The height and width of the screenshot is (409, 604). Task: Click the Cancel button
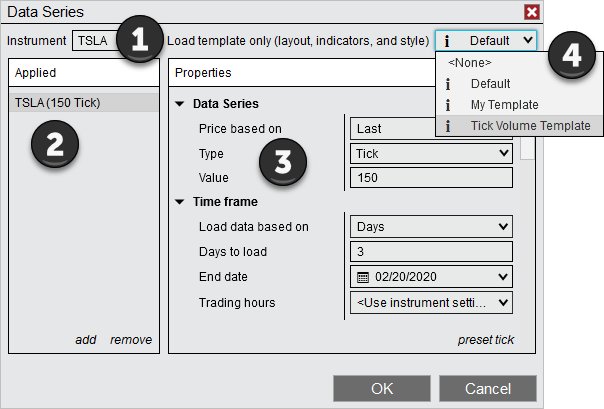[487, 388]
